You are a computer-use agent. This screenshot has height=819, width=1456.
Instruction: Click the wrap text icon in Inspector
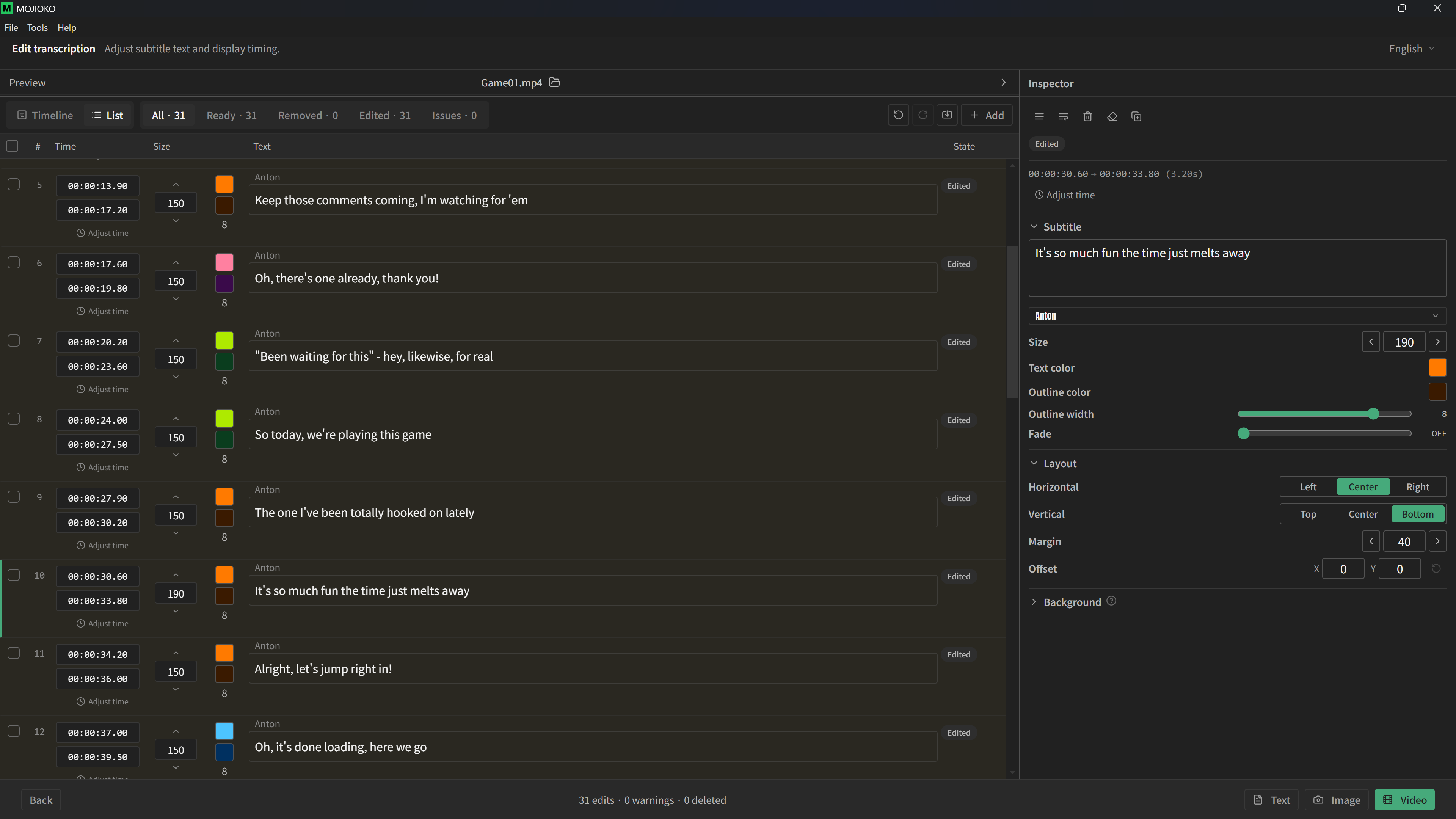pos(1063,116)
